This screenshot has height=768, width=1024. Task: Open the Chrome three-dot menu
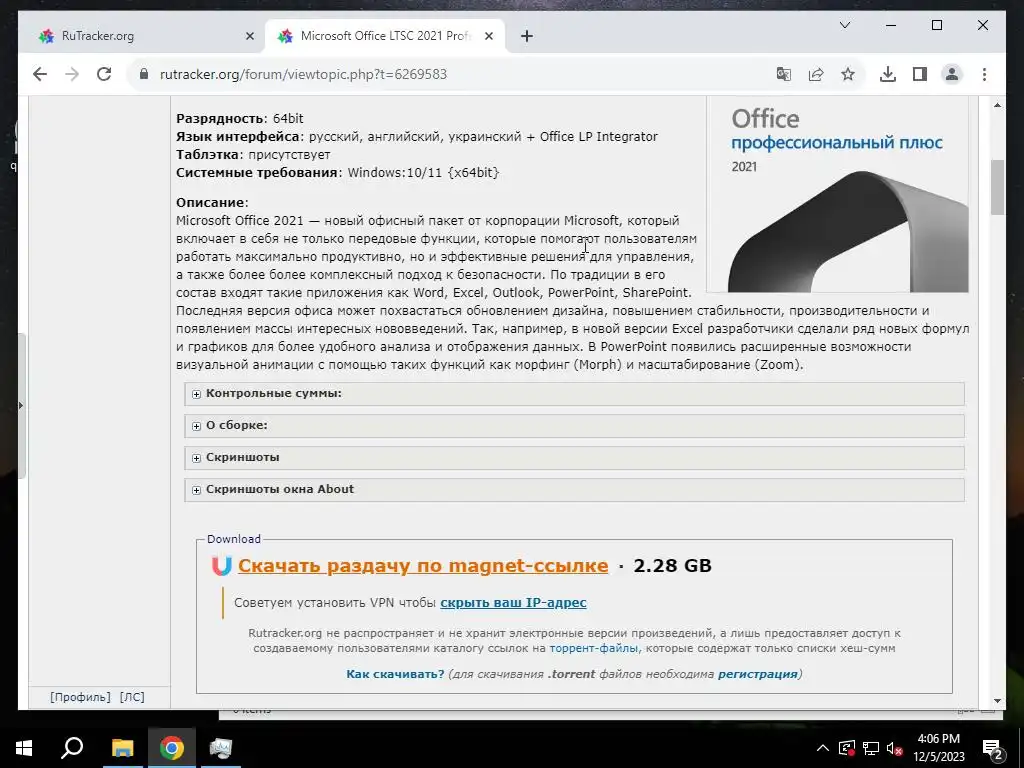click(x=984, y=74)
